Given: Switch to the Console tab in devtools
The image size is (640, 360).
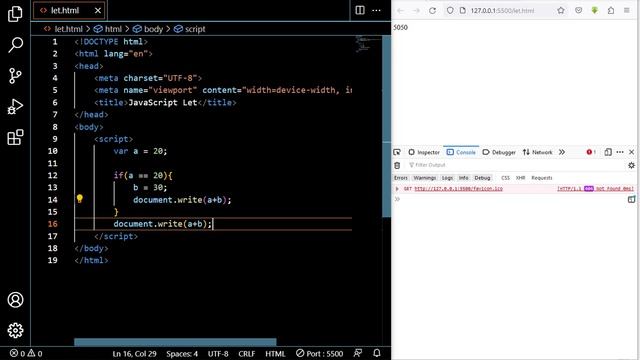Looking at the screenshot, I should tap(461, 152).
